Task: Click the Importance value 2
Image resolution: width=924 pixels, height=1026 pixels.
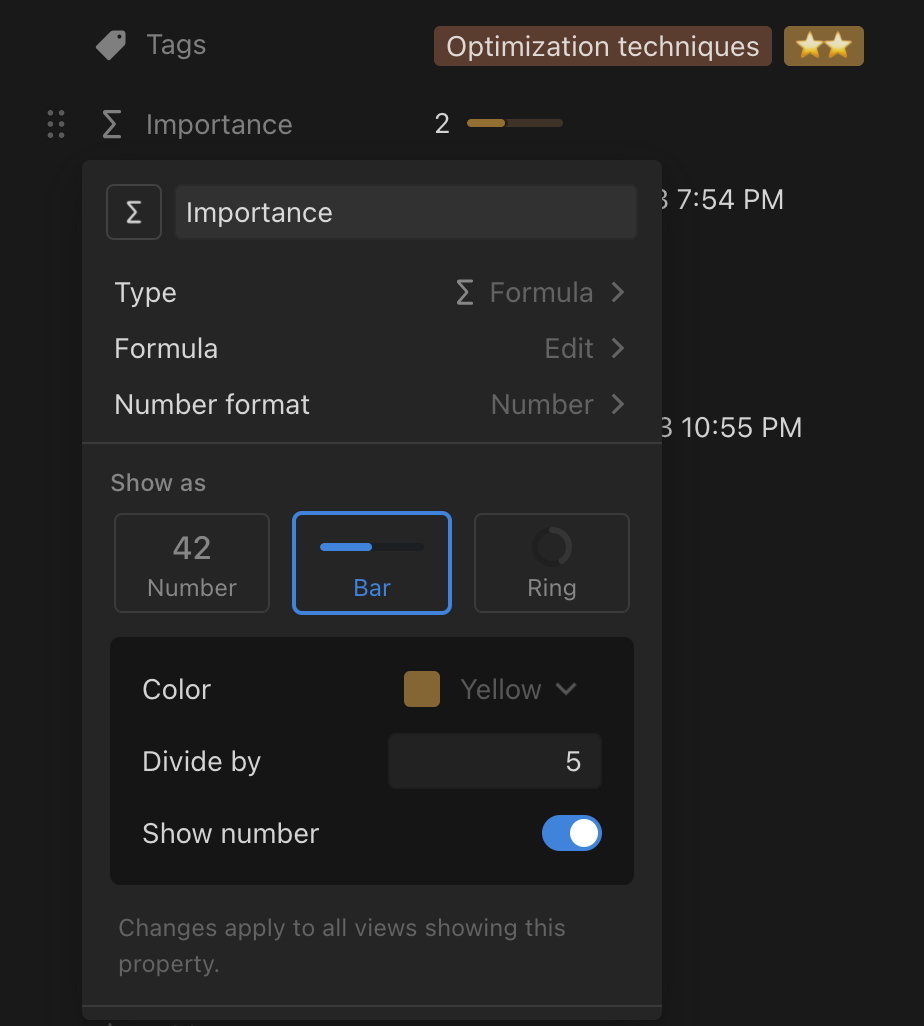Action: (x=442, y=124)
